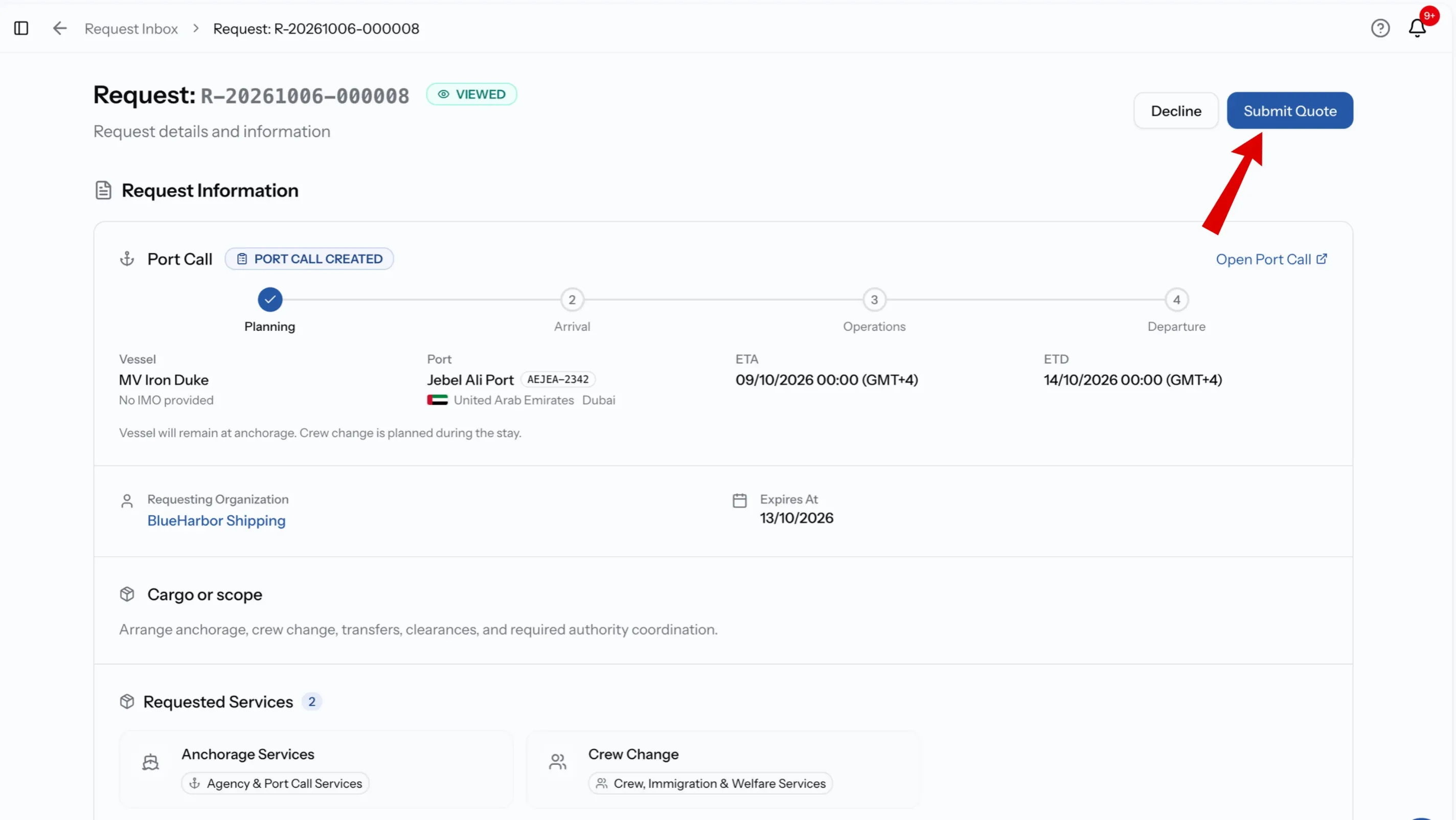Toggle the sidebar panel icon
Image resolution: width=1456 pixels, height=820 pixels.
click(21, 28)
